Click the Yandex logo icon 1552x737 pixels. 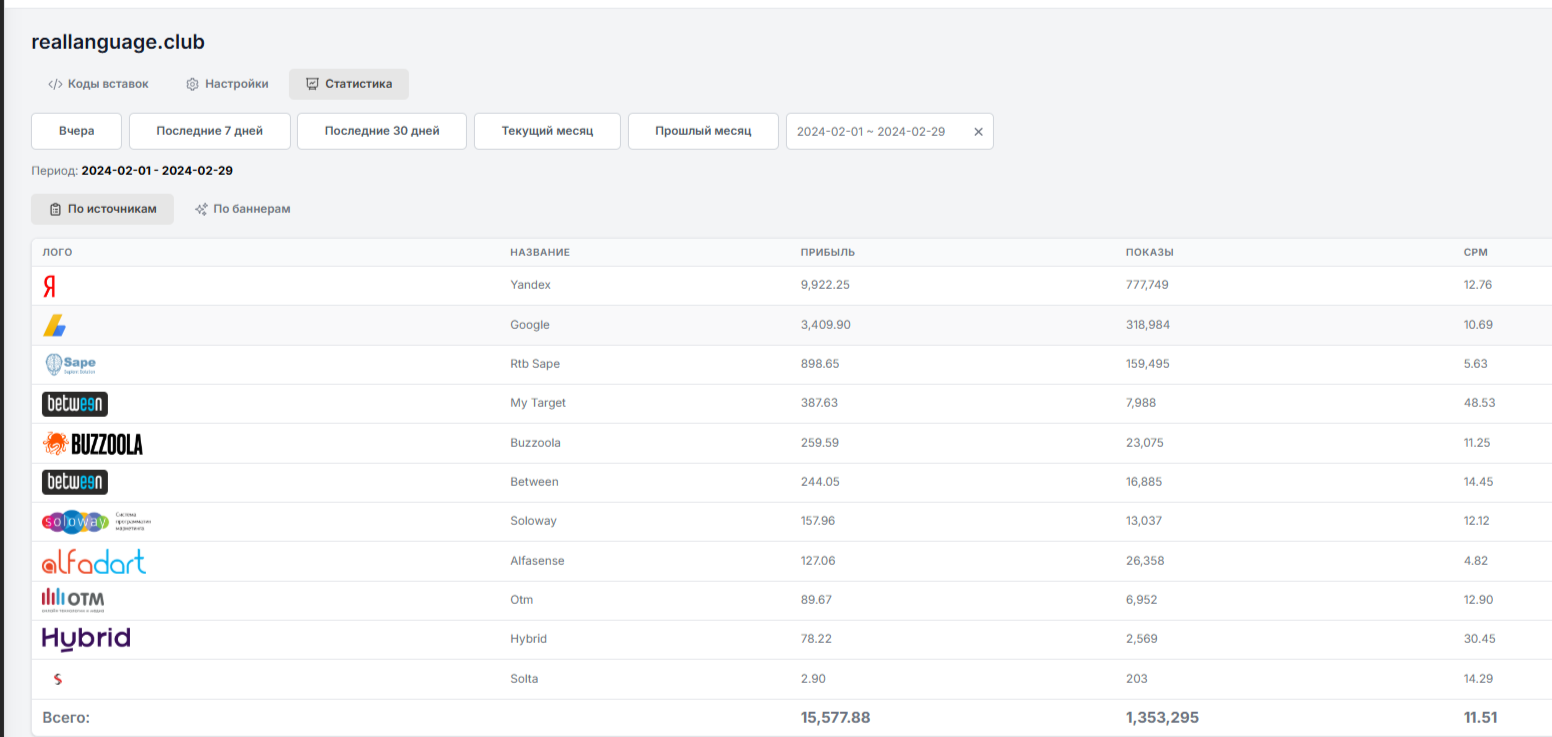click(x=49, y=287)
